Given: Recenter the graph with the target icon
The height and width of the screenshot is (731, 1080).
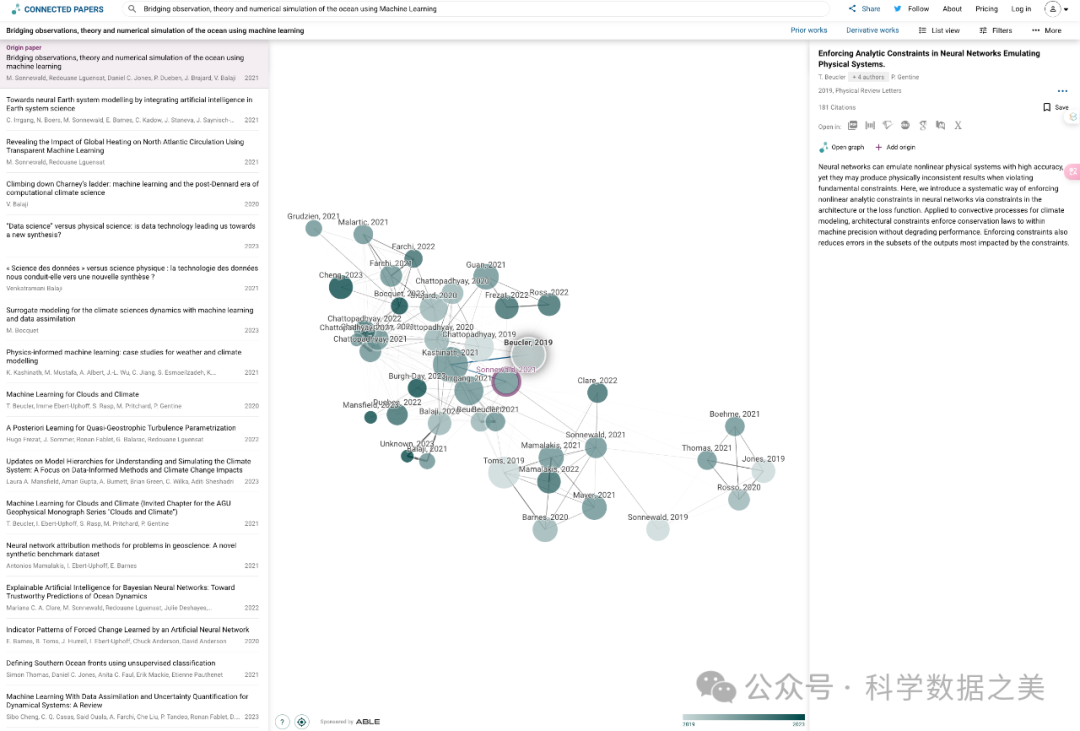Looking at the screenshot, I should coord(301,721).
